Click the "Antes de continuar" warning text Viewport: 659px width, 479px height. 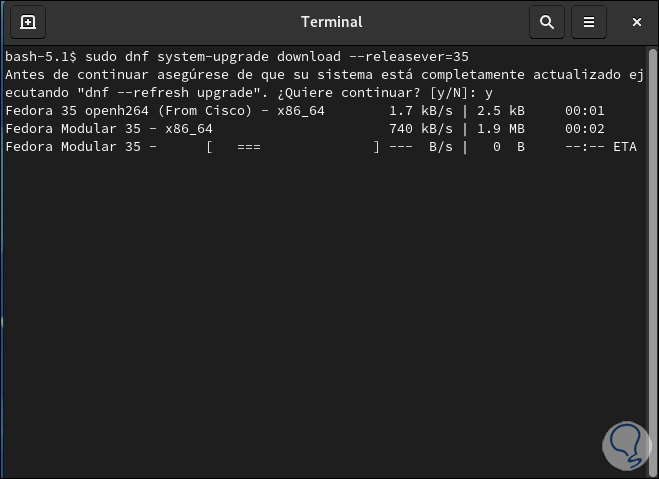70,74
